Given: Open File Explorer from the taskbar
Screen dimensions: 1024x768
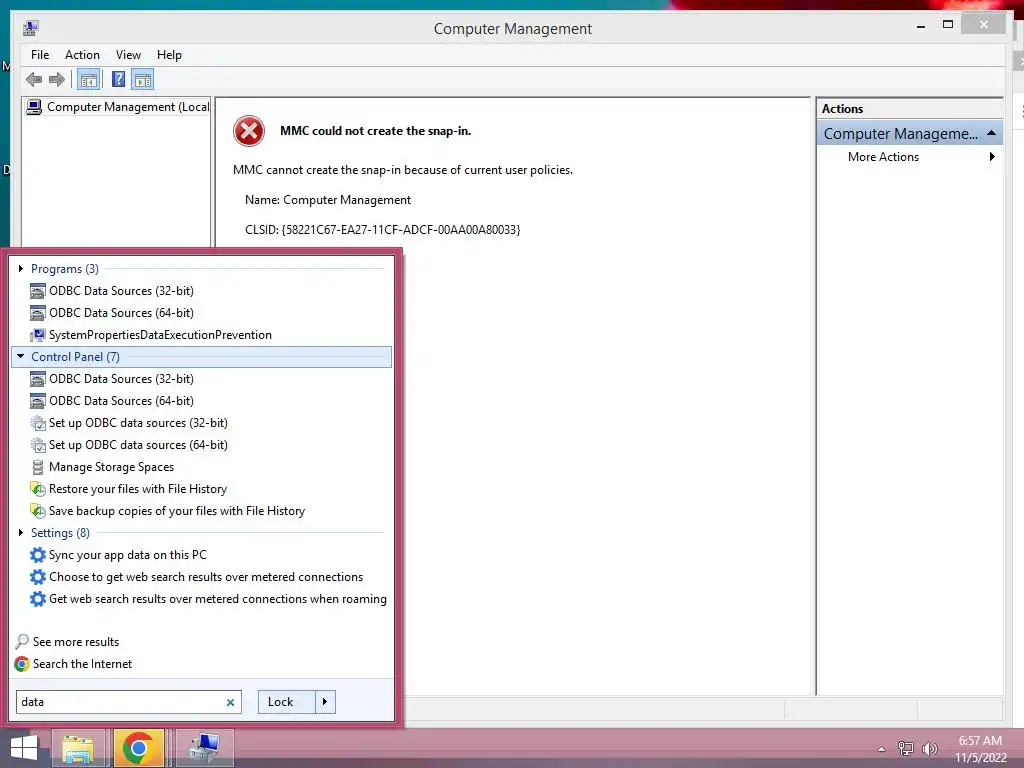Looking at the screenshot, I should point(78,748).
